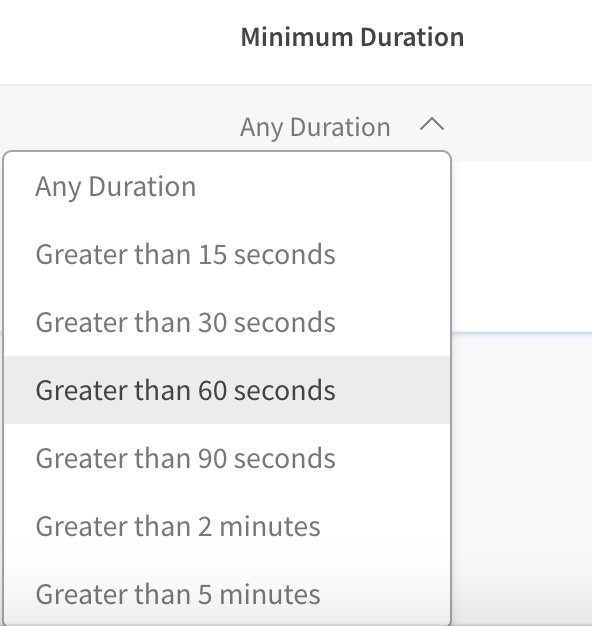
Task: Set minimum duration filter to 30 seconds
Action: [227, 322]
